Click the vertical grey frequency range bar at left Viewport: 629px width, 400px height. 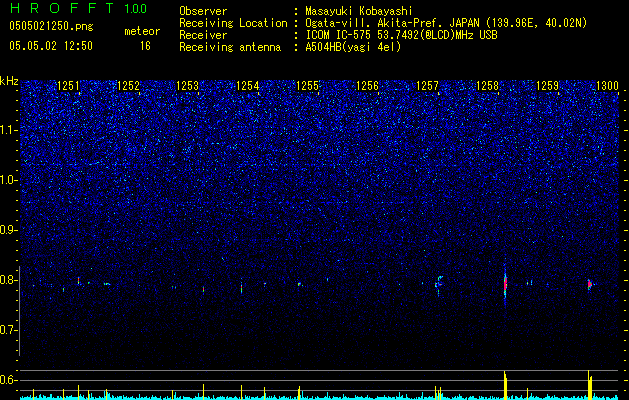19,311
